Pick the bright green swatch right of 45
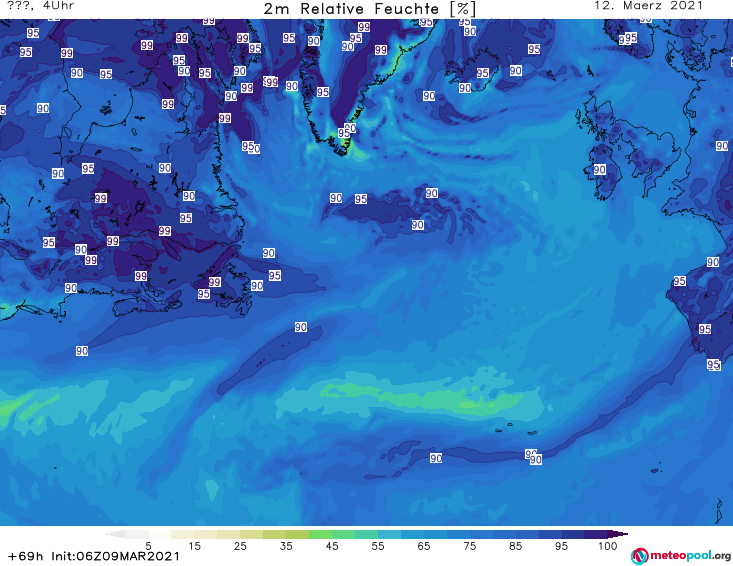 point(343,534)
